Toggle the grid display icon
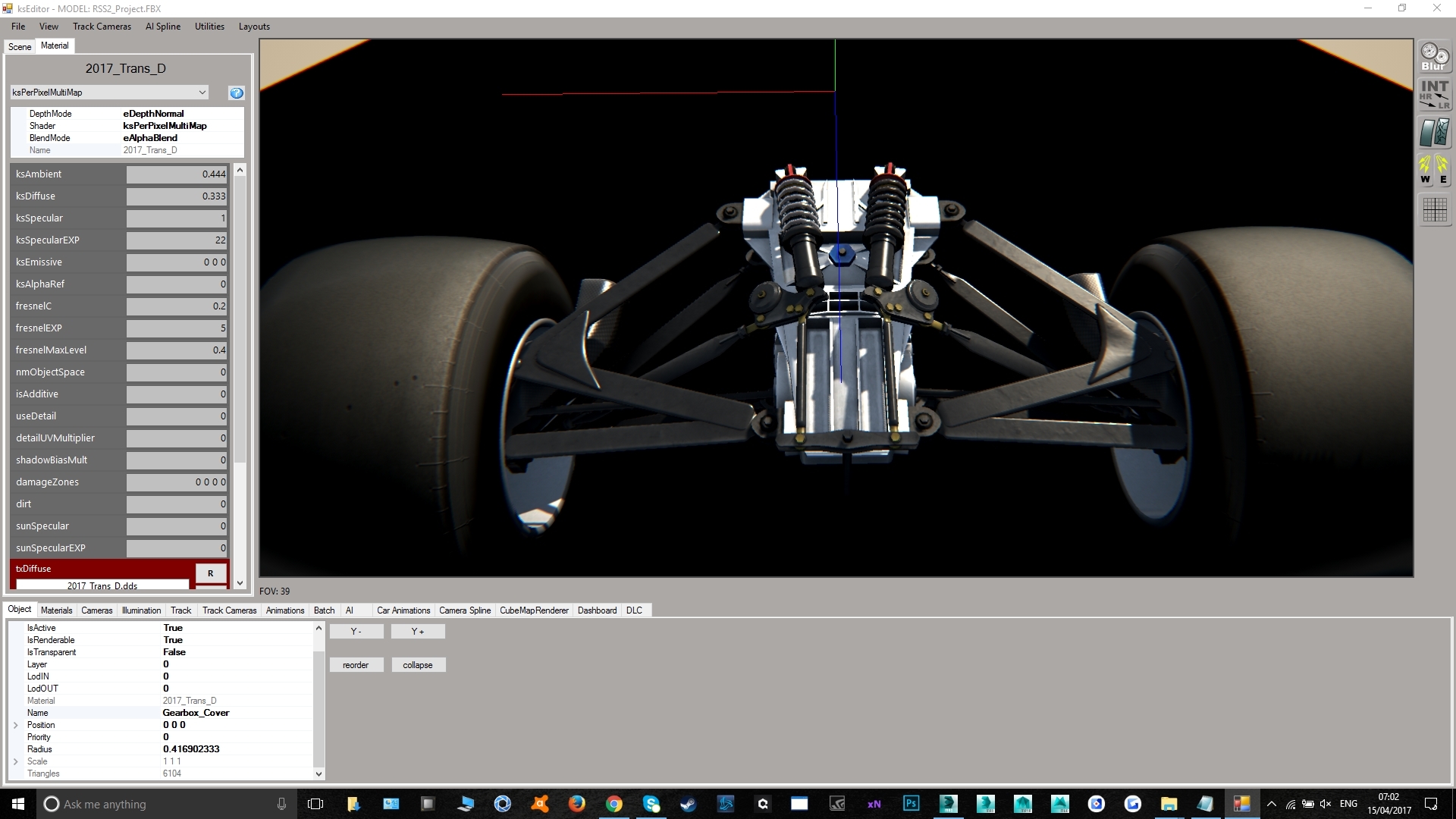 [1434, 209]
